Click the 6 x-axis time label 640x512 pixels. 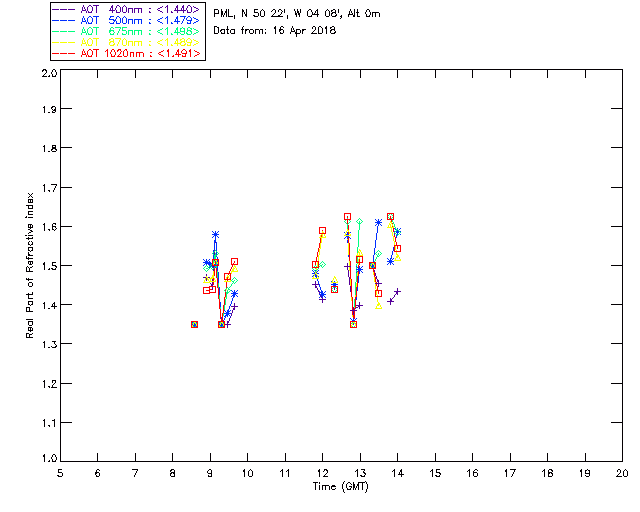(x=98, y=473)
